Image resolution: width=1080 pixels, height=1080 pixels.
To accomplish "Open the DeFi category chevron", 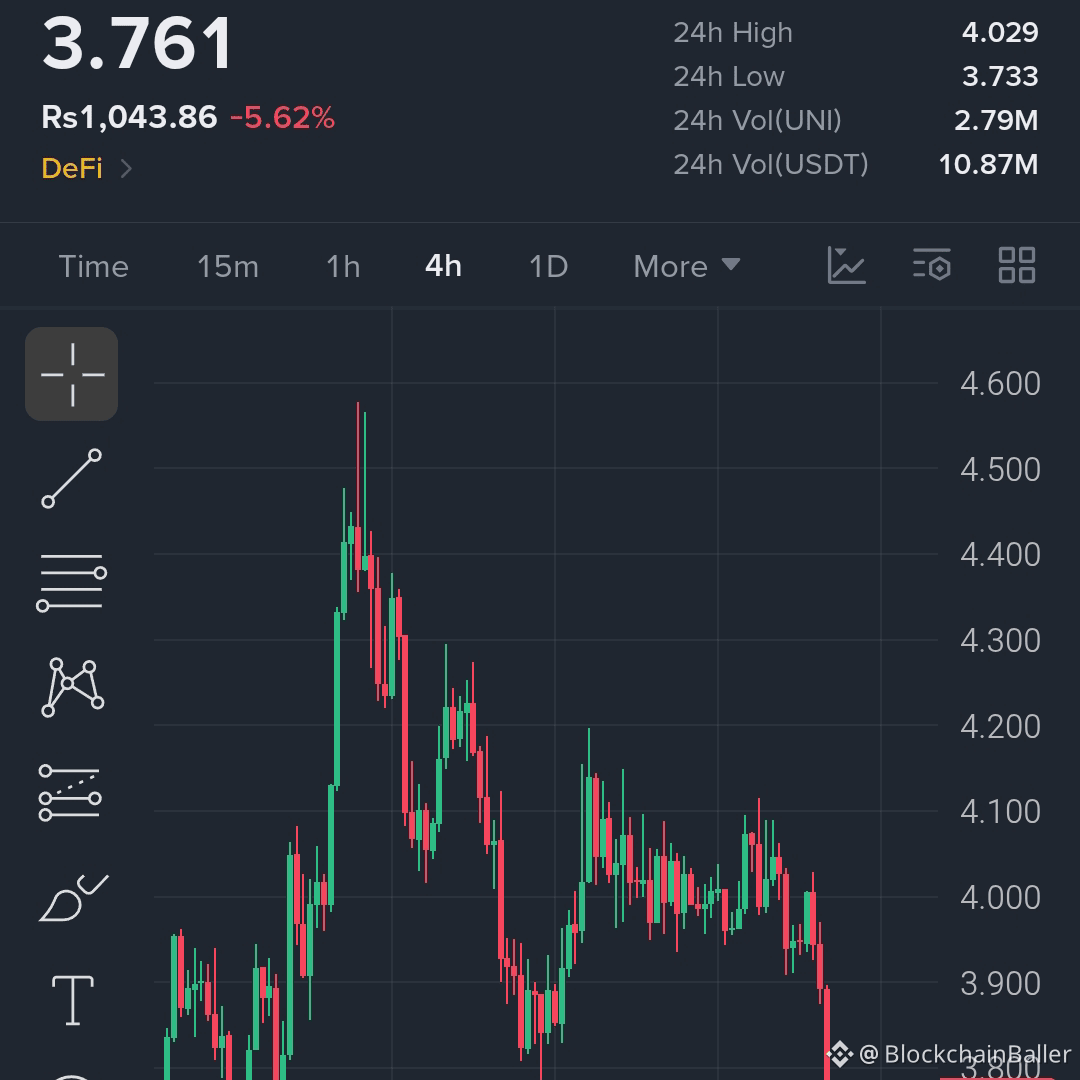I will (x=126, y=168).
